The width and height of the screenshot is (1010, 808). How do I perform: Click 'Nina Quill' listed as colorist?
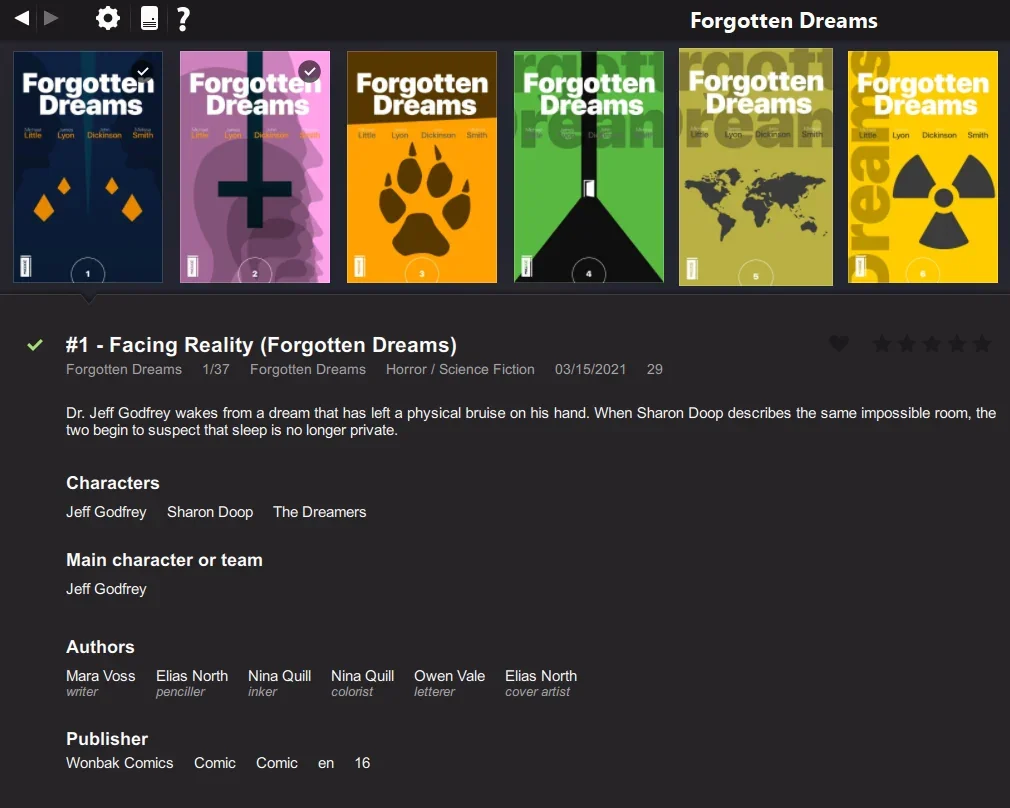point(363,676)
